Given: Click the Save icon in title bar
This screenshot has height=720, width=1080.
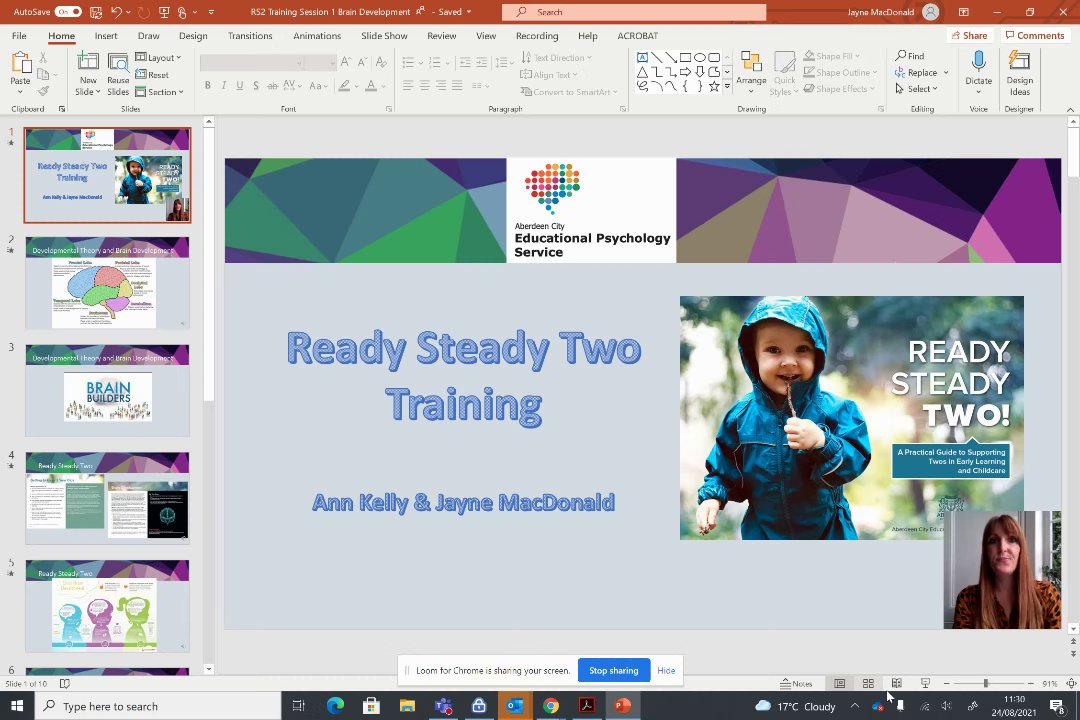Looking at the screenshot, I should tap(96, 12).
